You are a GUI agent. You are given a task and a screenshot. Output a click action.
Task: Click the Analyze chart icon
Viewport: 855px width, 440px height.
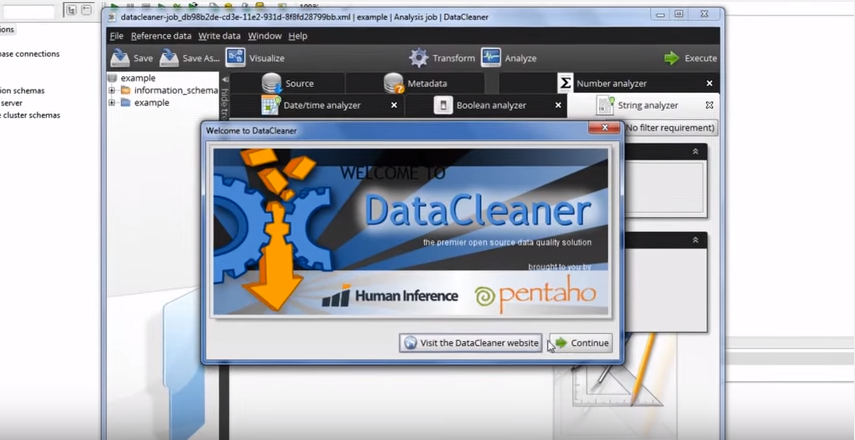click(491, 58)
